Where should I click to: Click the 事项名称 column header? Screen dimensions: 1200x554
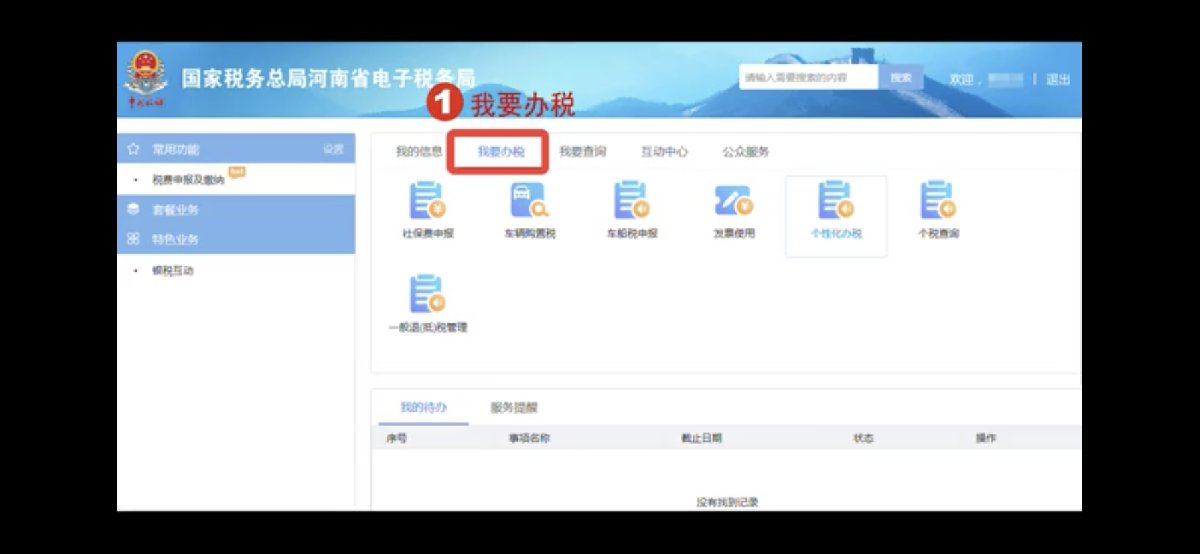tap(529, 439)
